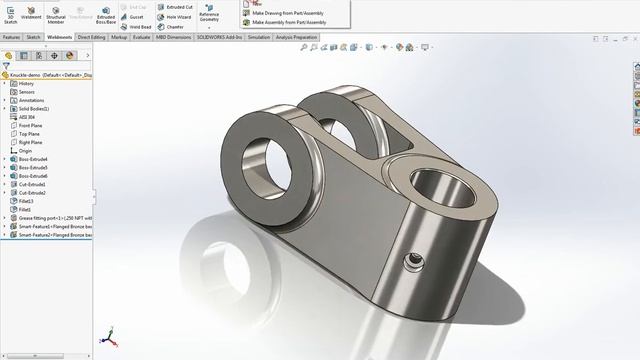Expand the Solid Bodies(1) folder
The image size is (640, 360).
click(5, 109)
